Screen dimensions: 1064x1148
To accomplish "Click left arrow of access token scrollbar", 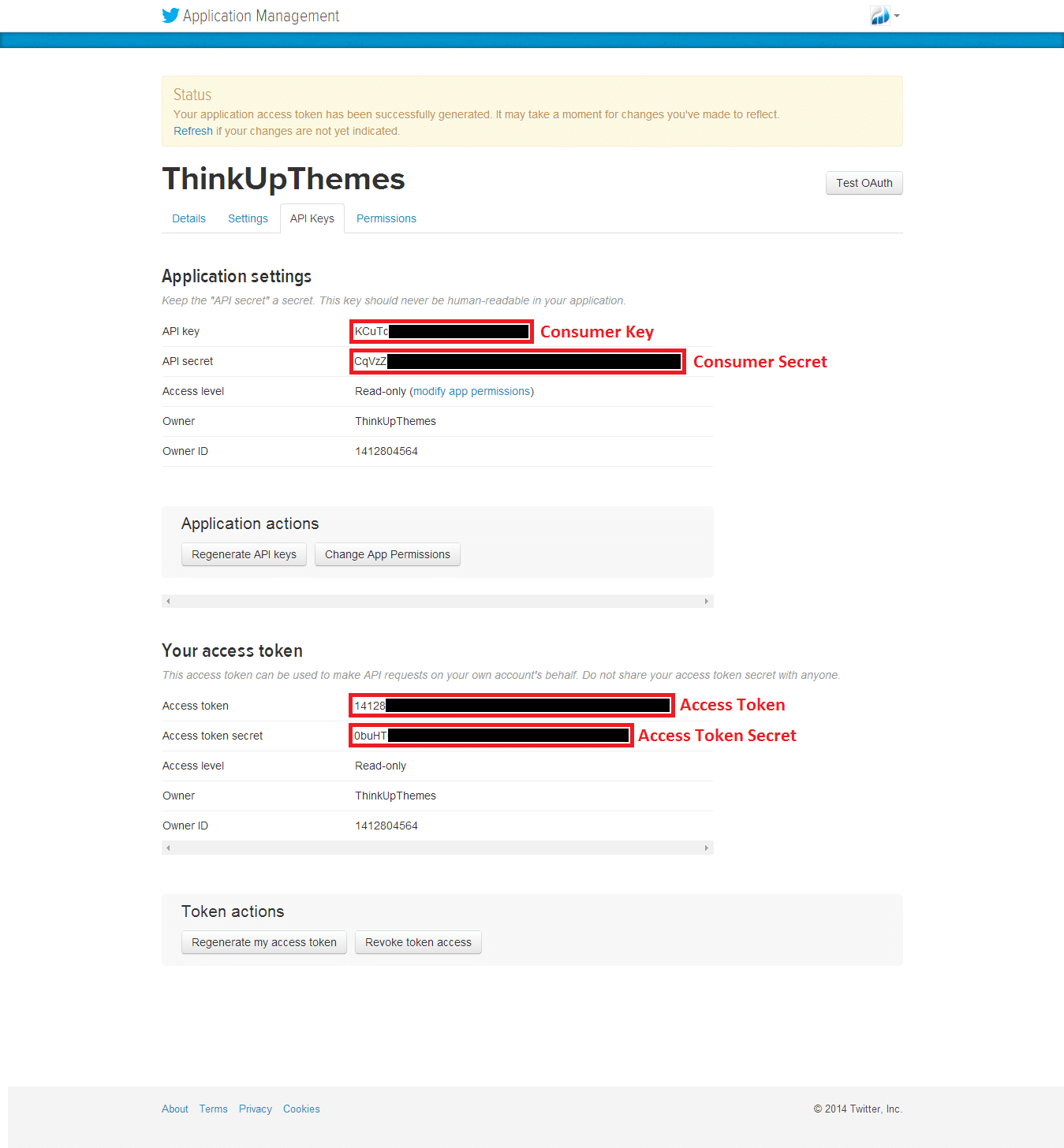I will click(x=168, y=848).
